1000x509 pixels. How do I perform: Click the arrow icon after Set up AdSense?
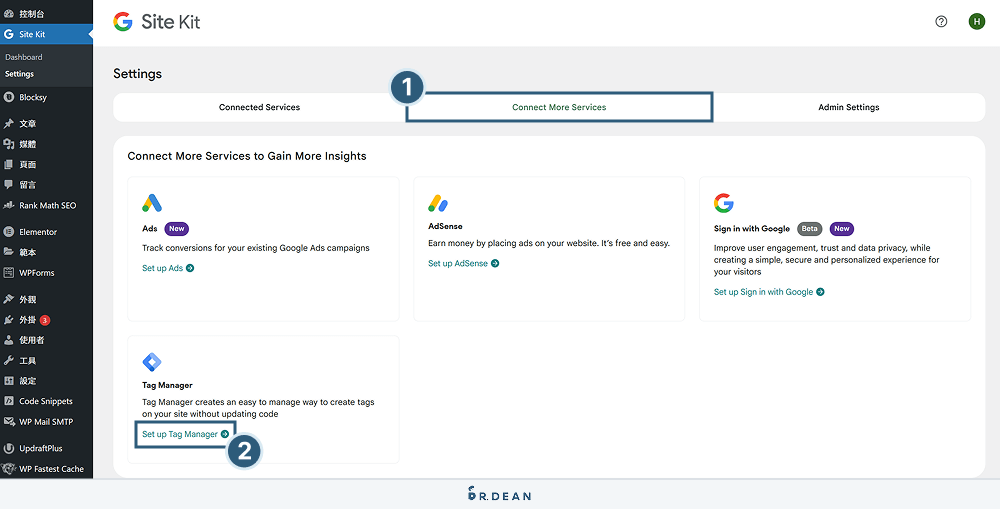coord(495,263)
